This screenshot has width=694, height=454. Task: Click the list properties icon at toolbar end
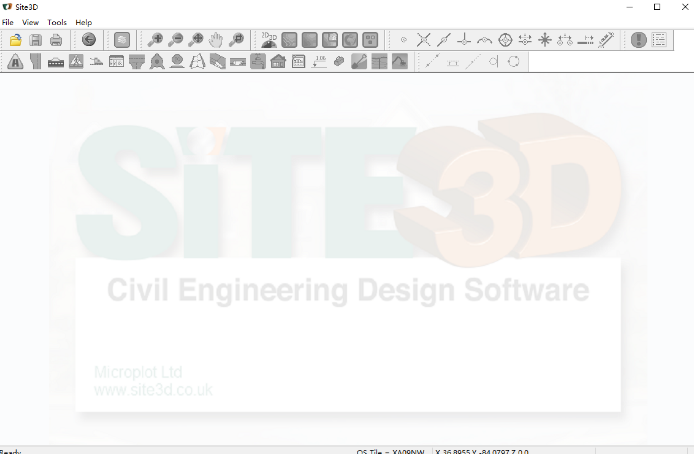(x=660, y=40)
